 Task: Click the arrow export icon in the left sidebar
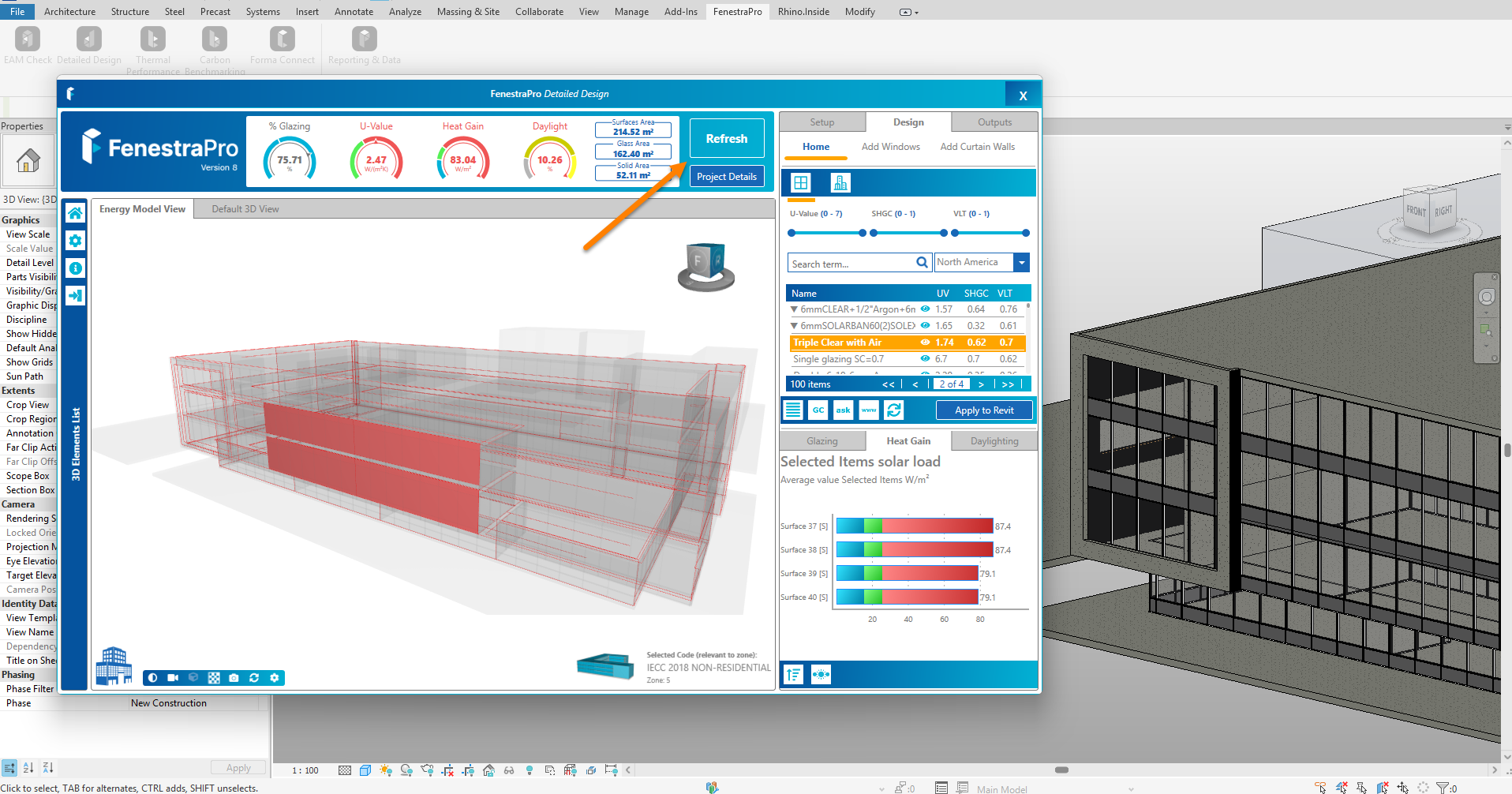pyautogui.click(x=75, y=296)
